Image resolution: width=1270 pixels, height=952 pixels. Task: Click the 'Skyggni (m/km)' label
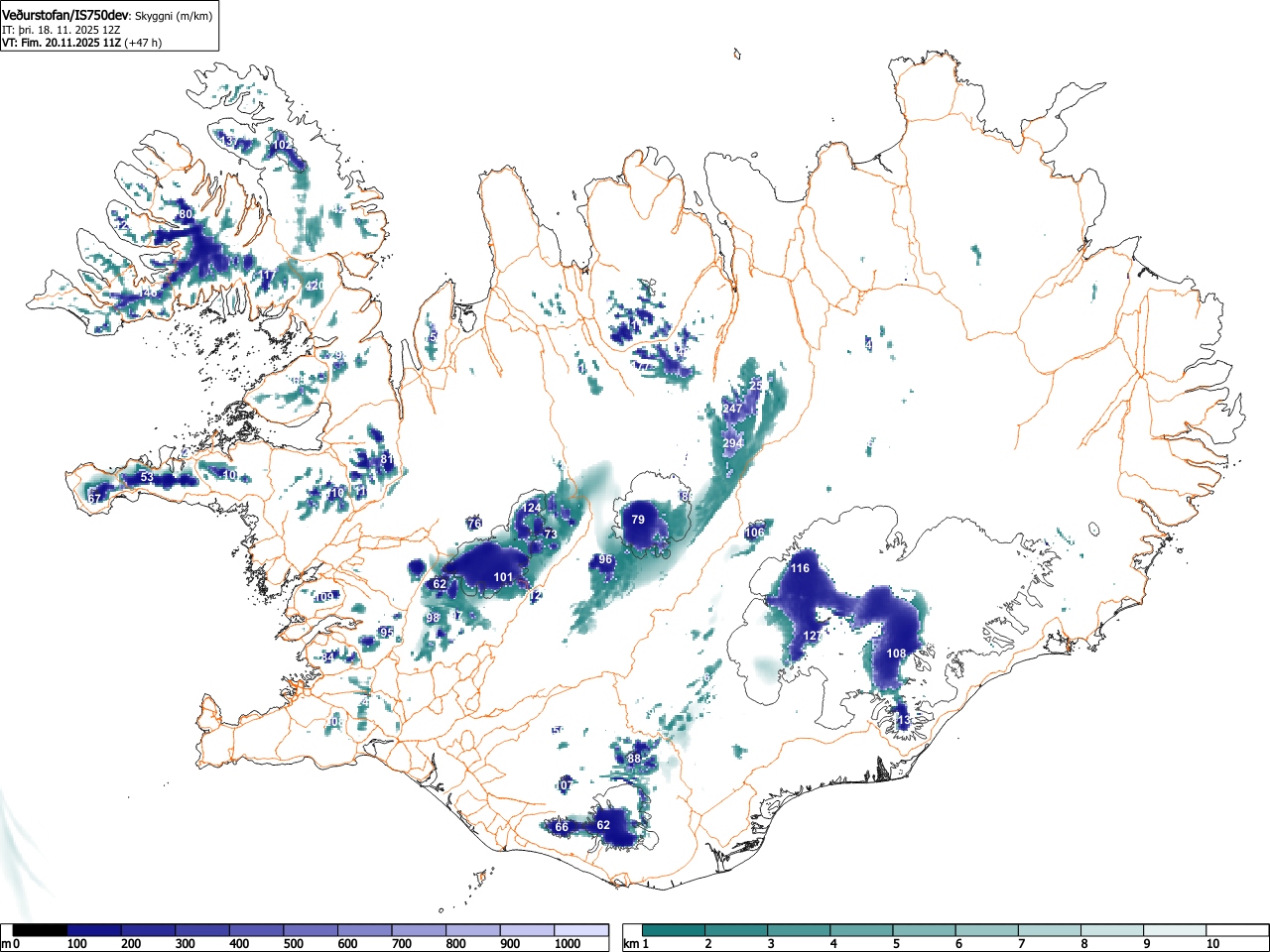tap(173, 16)
